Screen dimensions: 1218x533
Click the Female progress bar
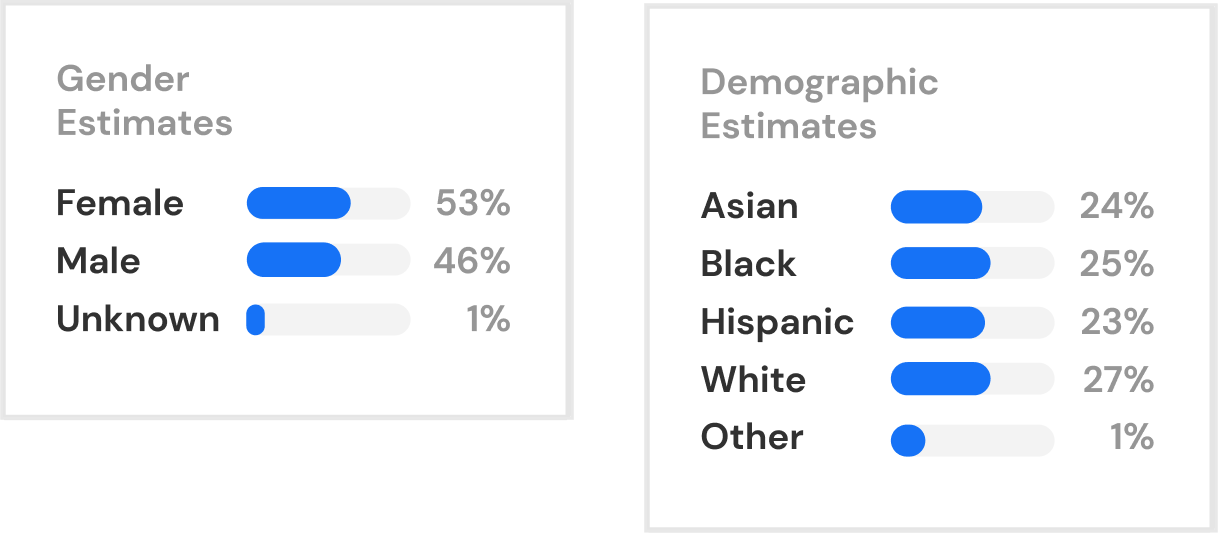[328, 203]
